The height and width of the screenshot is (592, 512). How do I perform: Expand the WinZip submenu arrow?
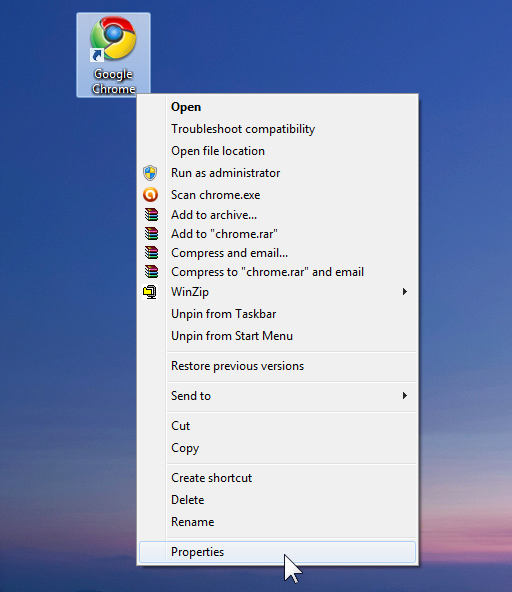(x=405, y=291)
